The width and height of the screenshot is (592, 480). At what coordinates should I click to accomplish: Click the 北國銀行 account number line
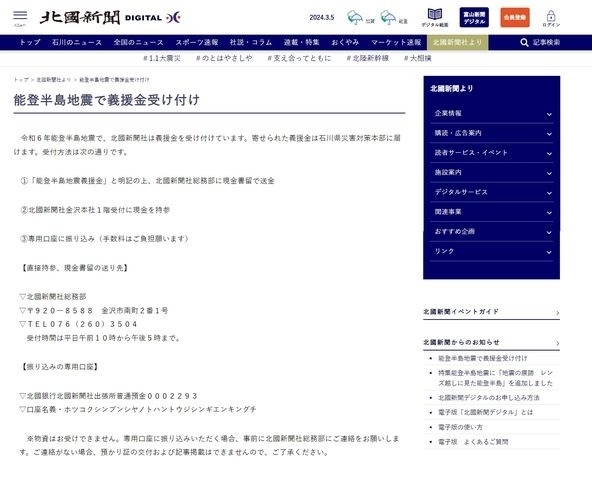point(108,396)
